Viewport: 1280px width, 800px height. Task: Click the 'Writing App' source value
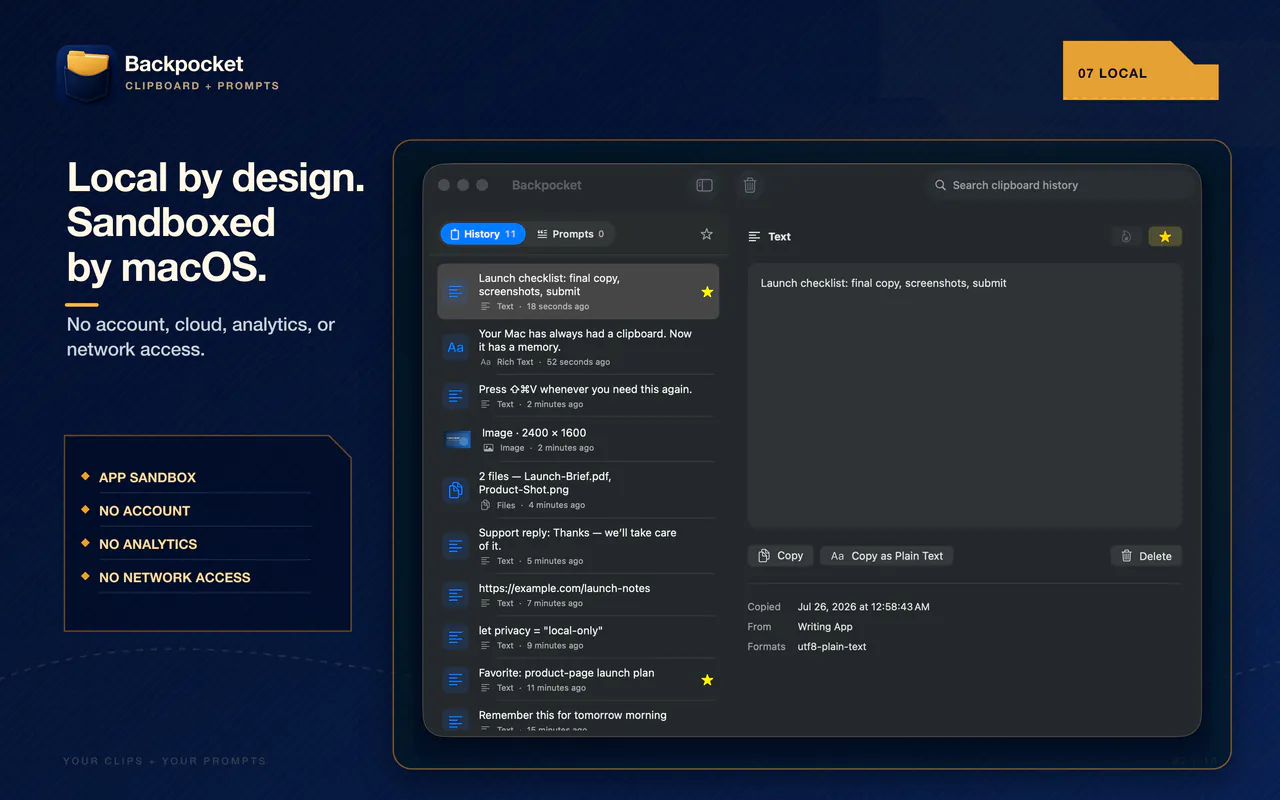[825, 627]
